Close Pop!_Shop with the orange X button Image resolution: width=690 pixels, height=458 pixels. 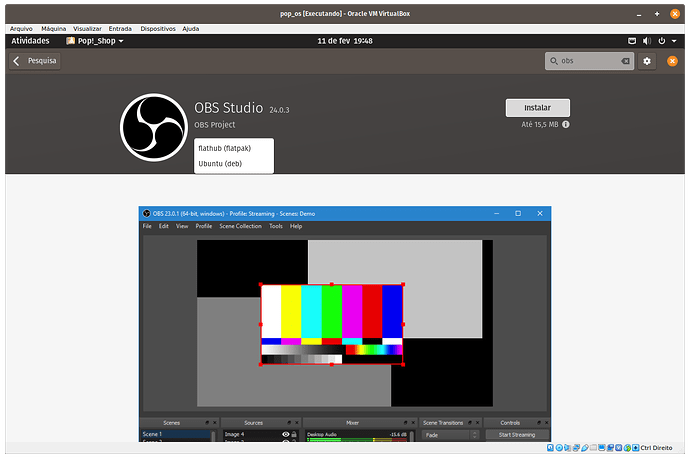(672, 61)
